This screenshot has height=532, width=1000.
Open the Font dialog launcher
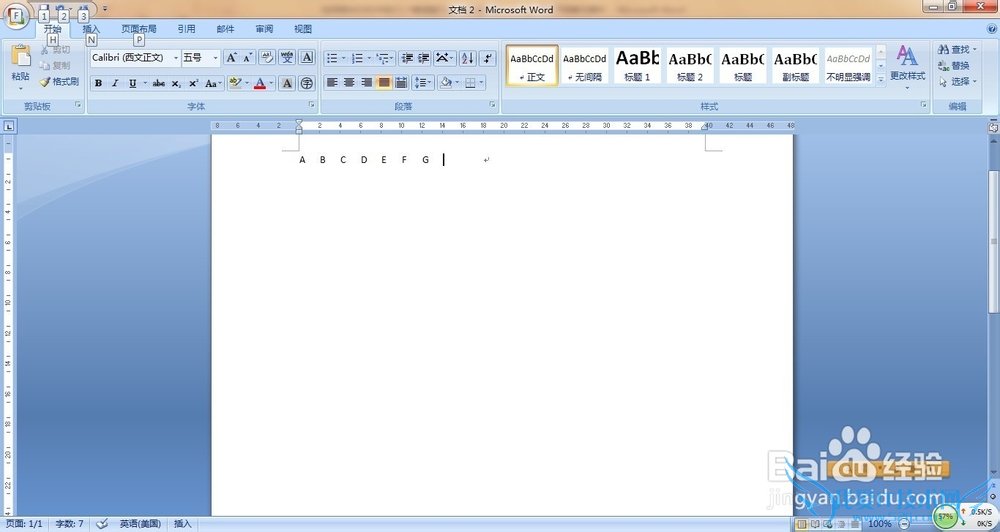click(x=312, y=104)
